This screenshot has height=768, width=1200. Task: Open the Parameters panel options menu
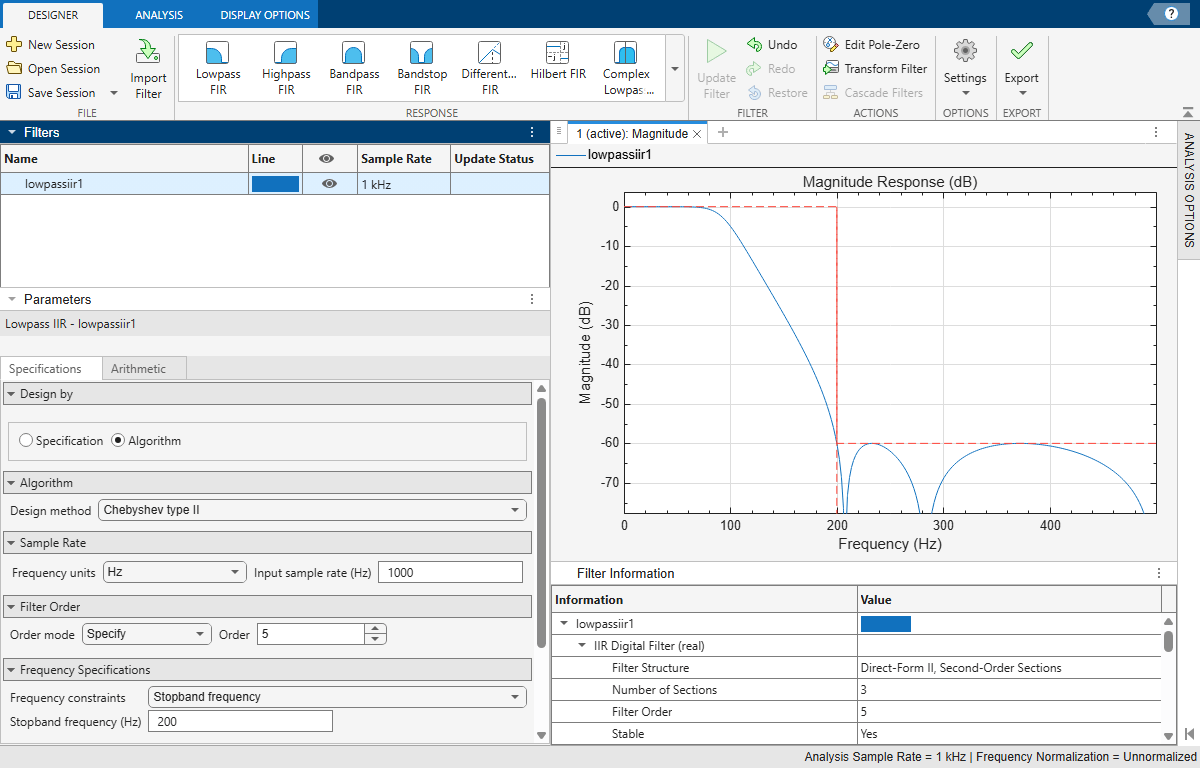click(x=532, y=299)
